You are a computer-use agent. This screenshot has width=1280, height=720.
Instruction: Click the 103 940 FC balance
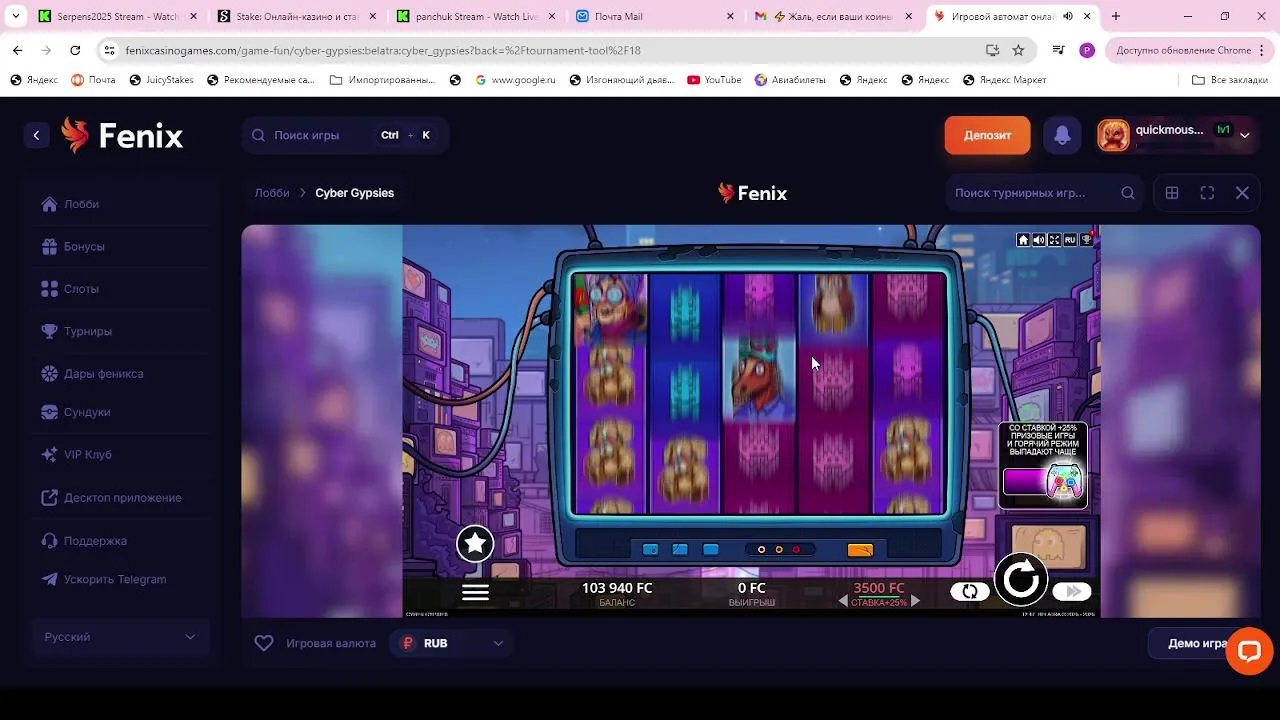(x=617, y=588)
